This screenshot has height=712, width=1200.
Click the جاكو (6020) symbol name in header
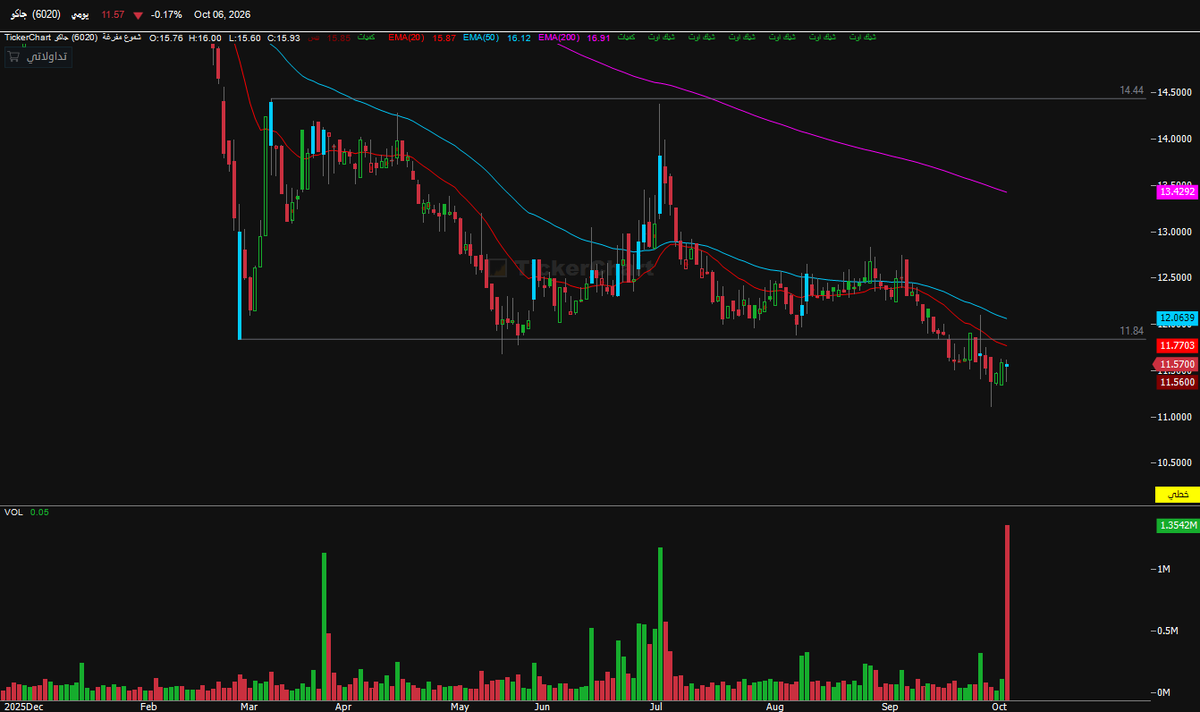pos(33,15)
